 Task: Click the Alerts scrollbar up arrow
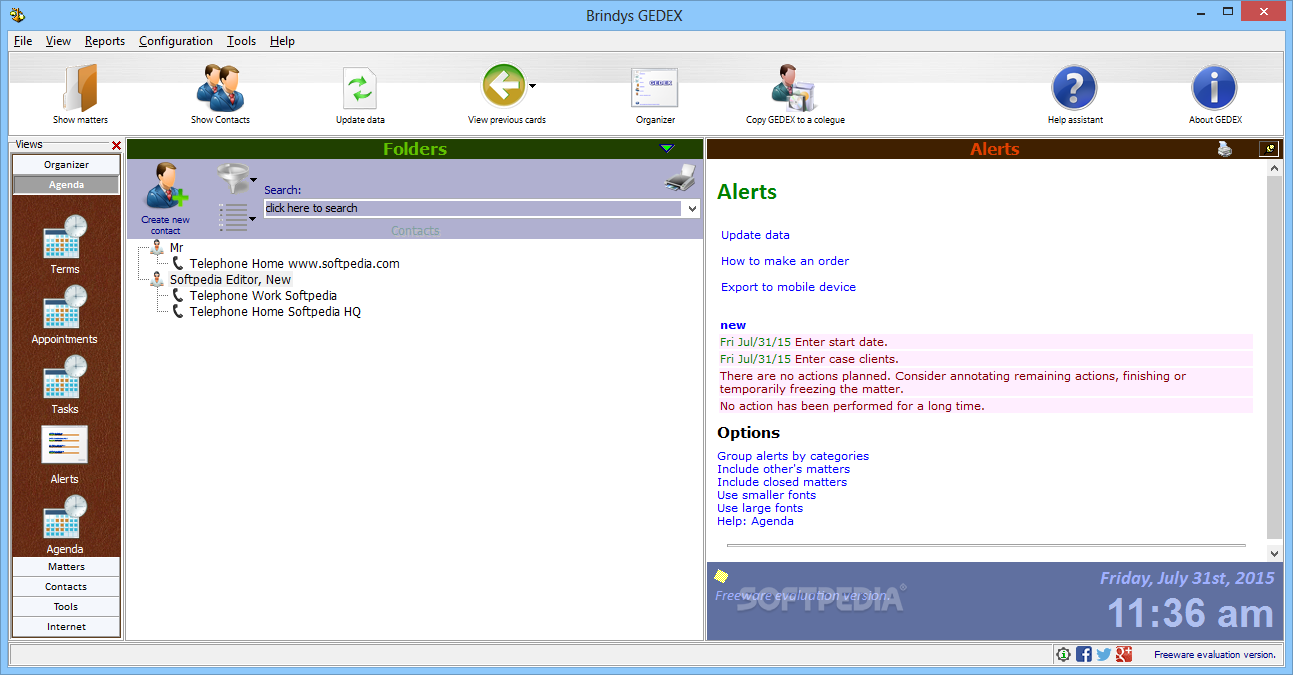(1274, 170)
